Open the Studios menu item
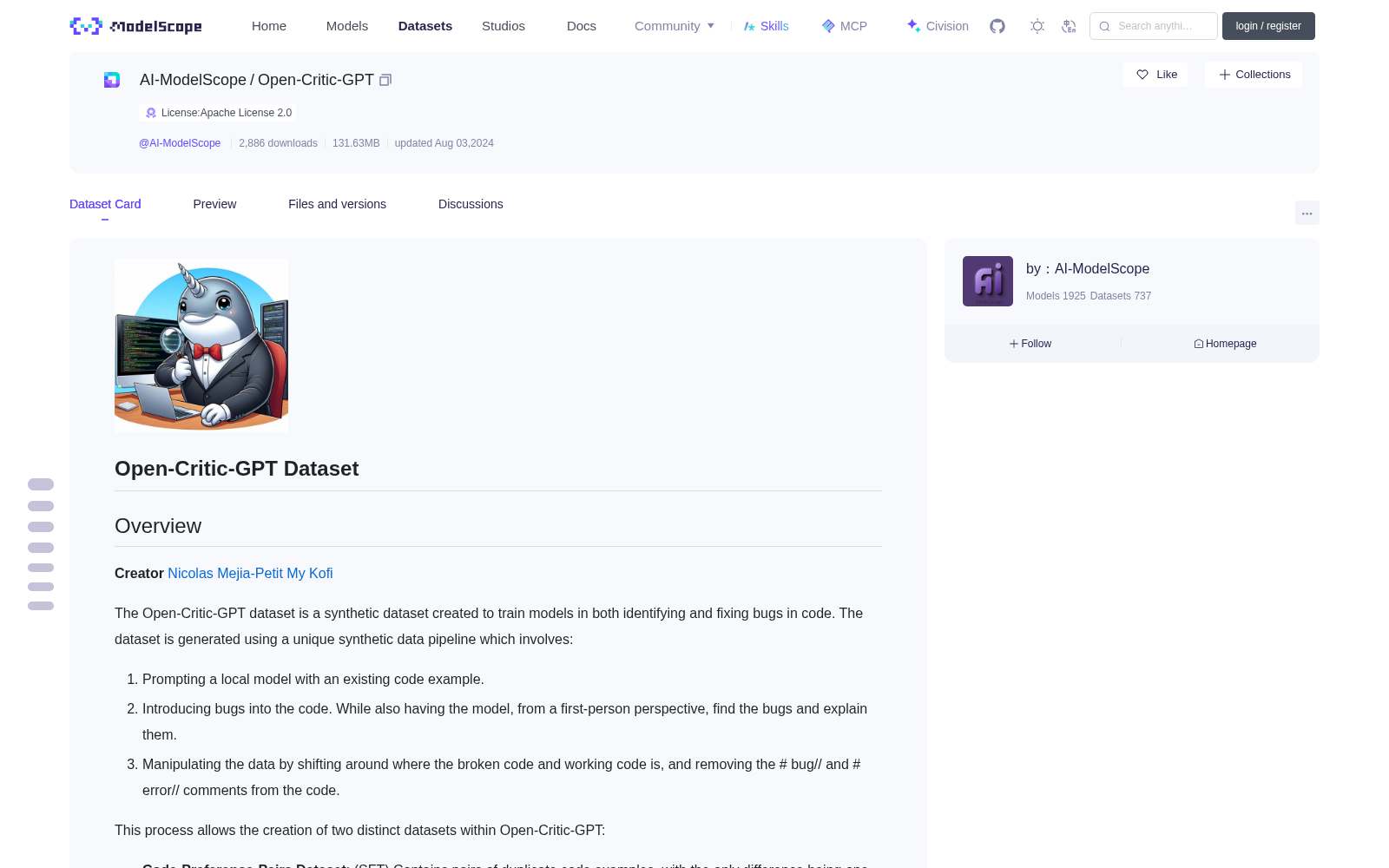1389x868 pixels. point(504,26)
